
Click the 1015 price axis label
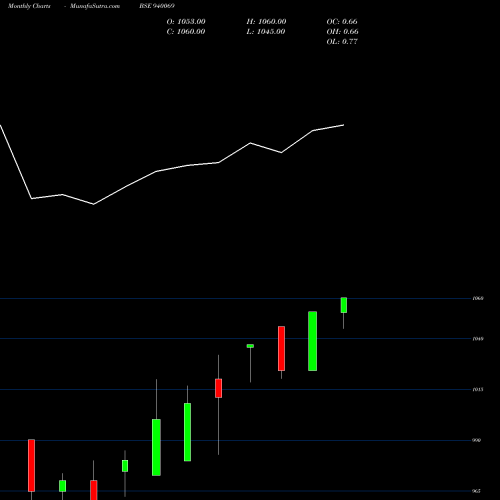478,389
